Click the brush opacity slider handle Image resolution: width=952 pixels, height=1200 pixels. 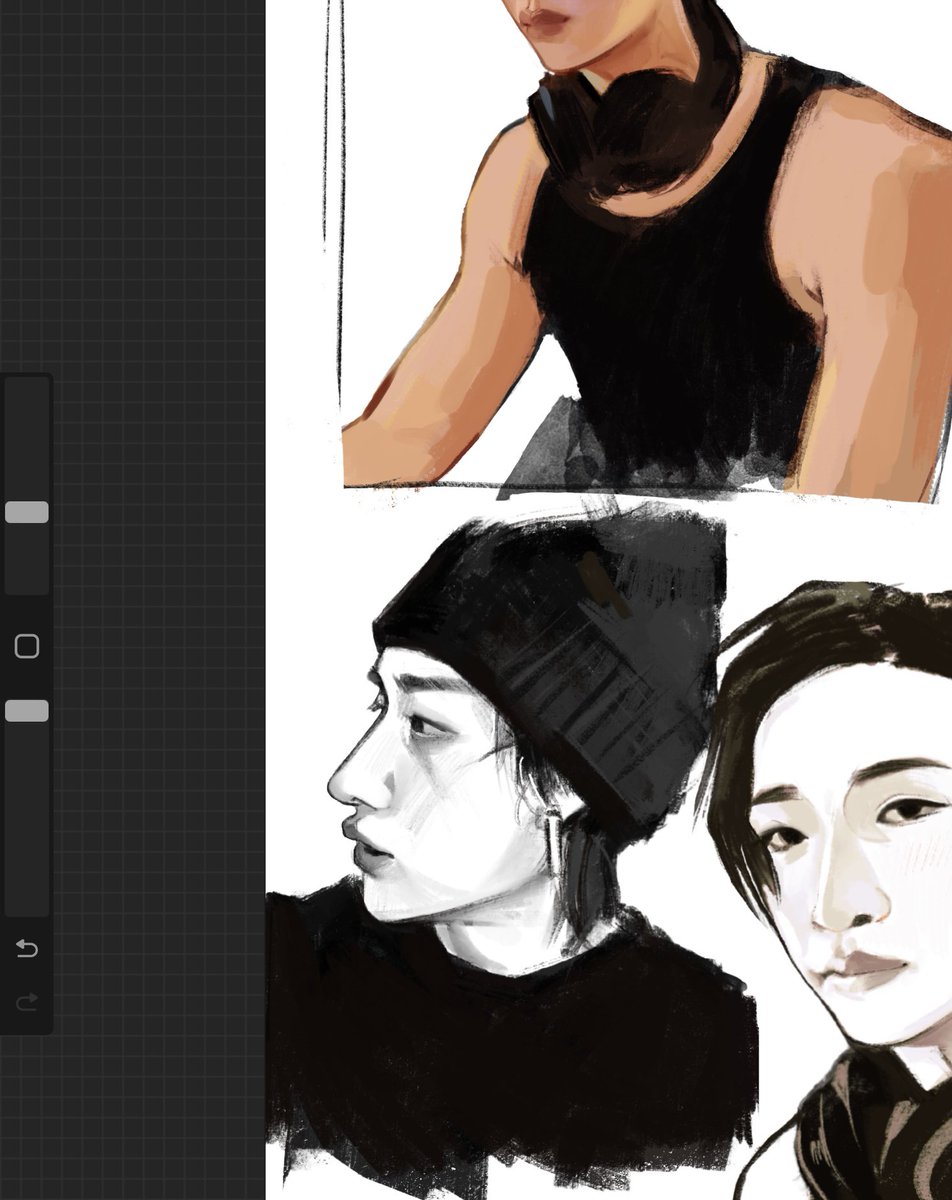coord(27,711)
